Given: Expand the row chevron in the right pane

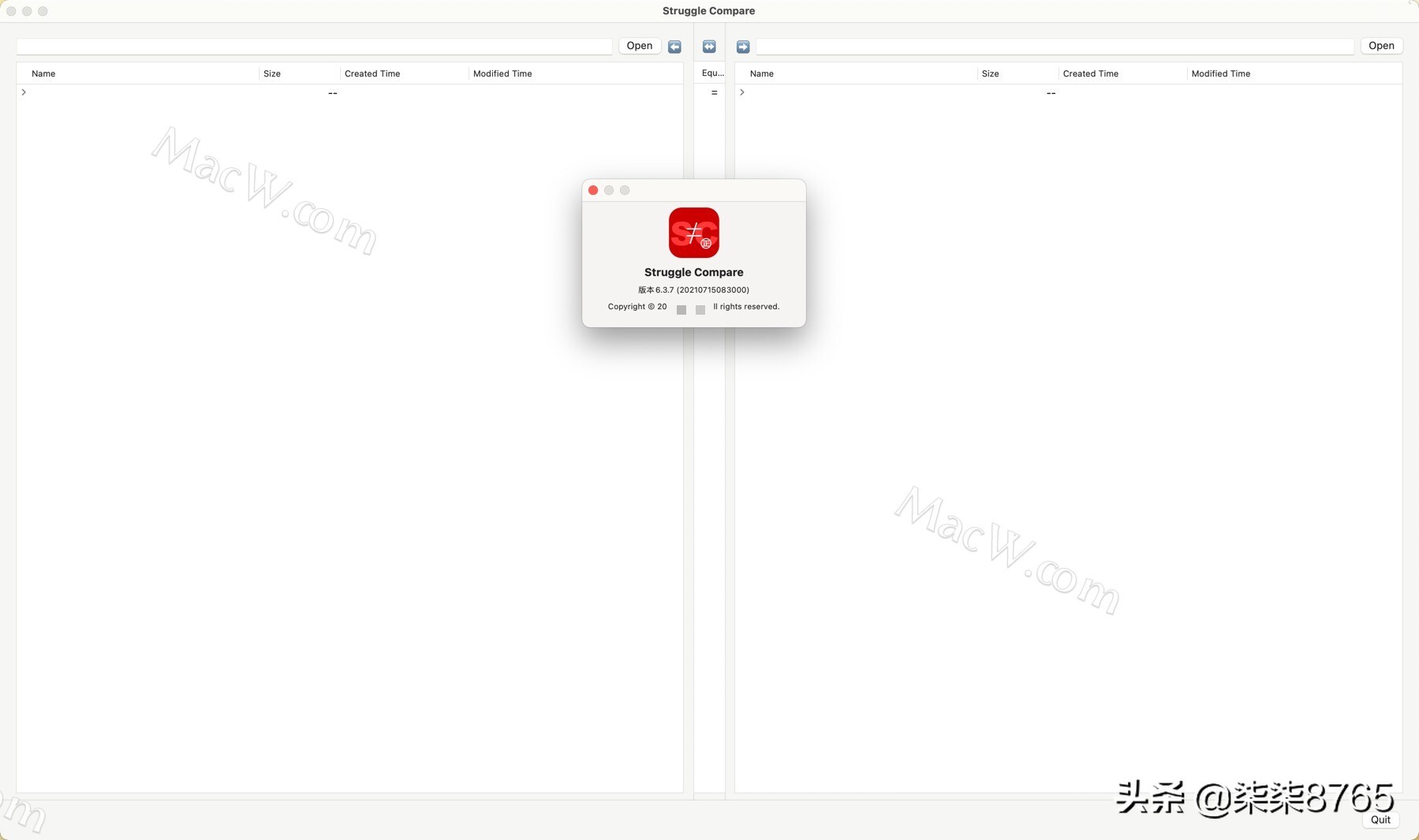Looking at the screenshot, I should click(742, 92).
